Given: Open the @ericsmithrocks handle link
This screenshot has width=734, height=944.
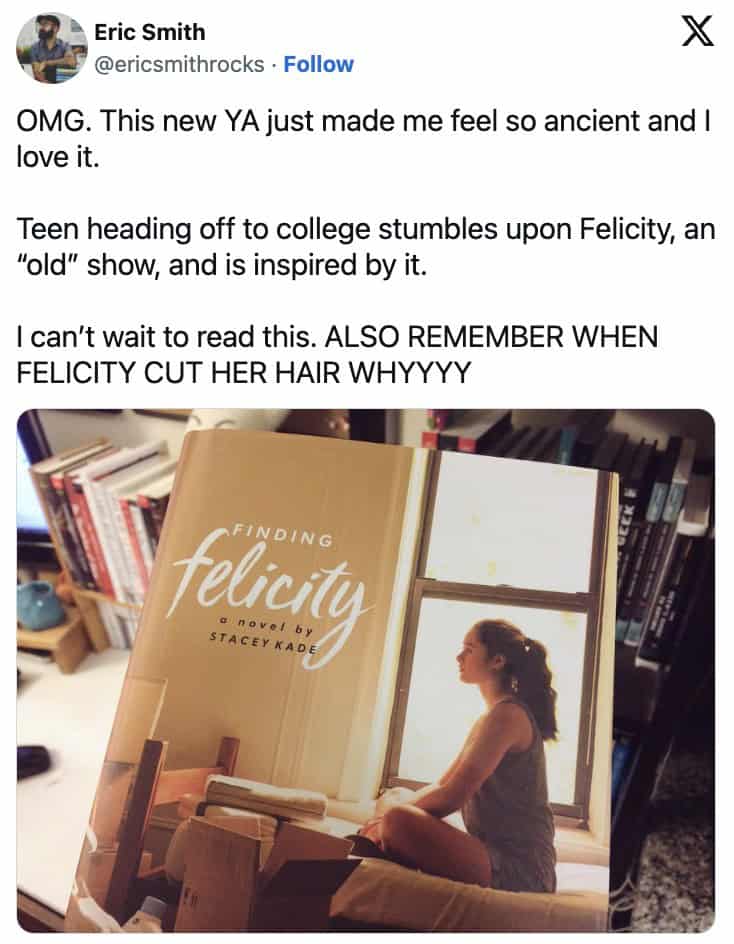Looking at the screenshot, I should (179, 64).
